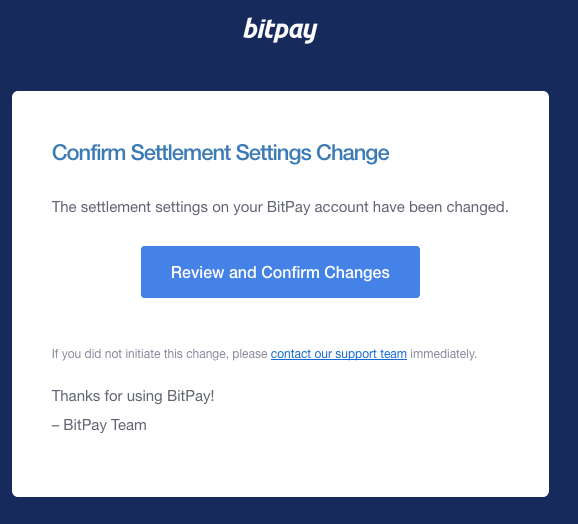
Task: Click the word support in underlined link
Action: pyautogui.click(x=356, y=354)
